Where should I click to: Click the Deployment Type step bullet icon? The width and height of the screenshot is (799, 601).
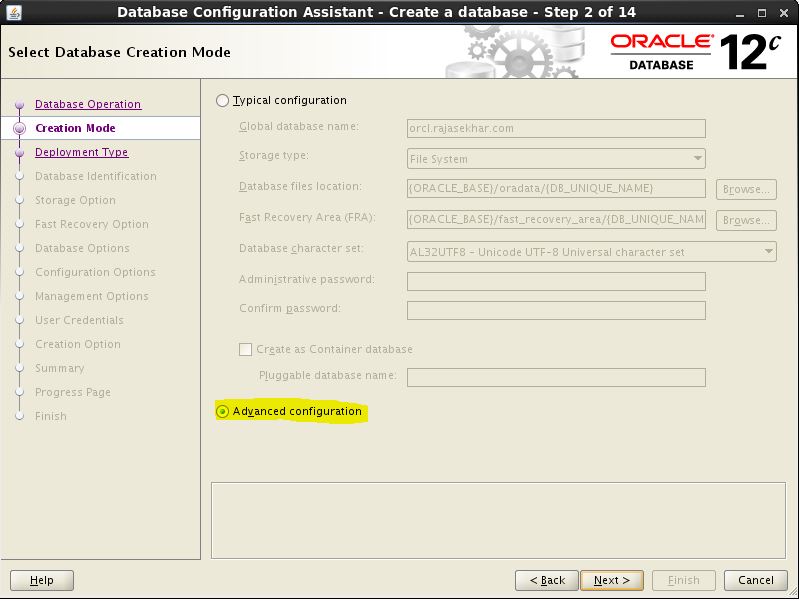(x=19, y=153)
